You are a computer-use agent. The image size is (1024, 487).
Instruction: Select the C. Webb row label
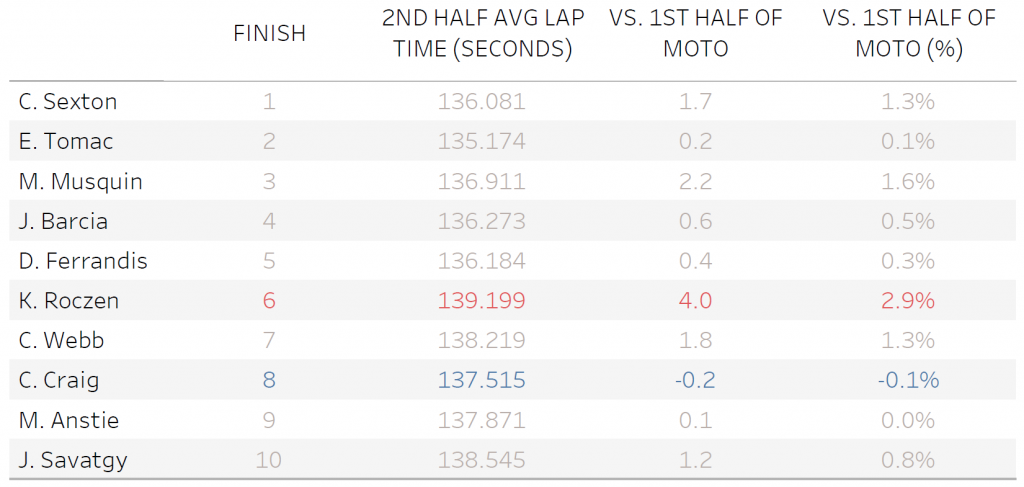pyautogui.click(x=61, y=340)
